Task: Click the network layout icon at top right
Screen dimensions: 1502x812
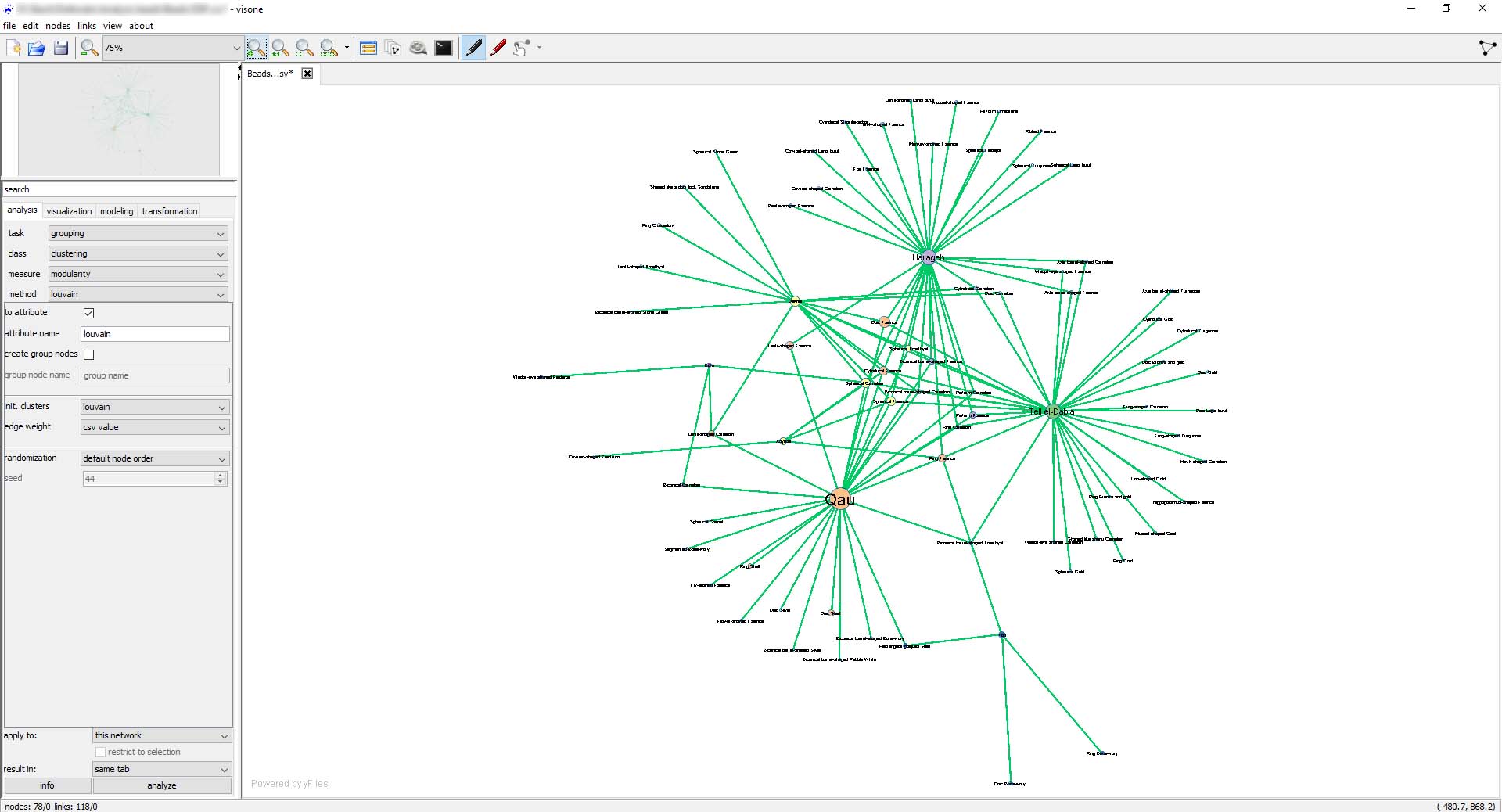Action: click(x=1487, y=49)
